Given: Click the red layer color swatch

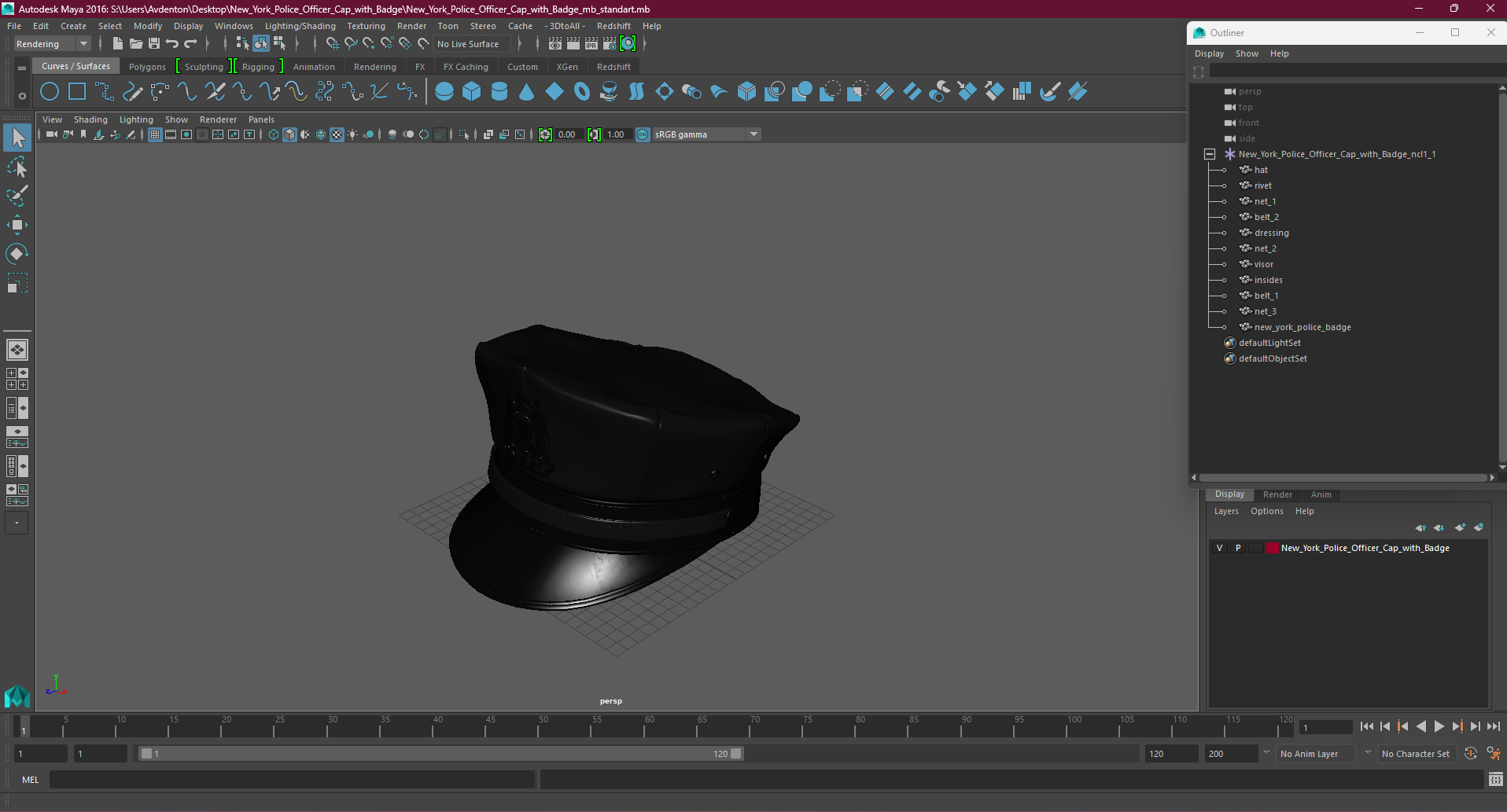Looking at the screenshot, I should click(1272, 548).
